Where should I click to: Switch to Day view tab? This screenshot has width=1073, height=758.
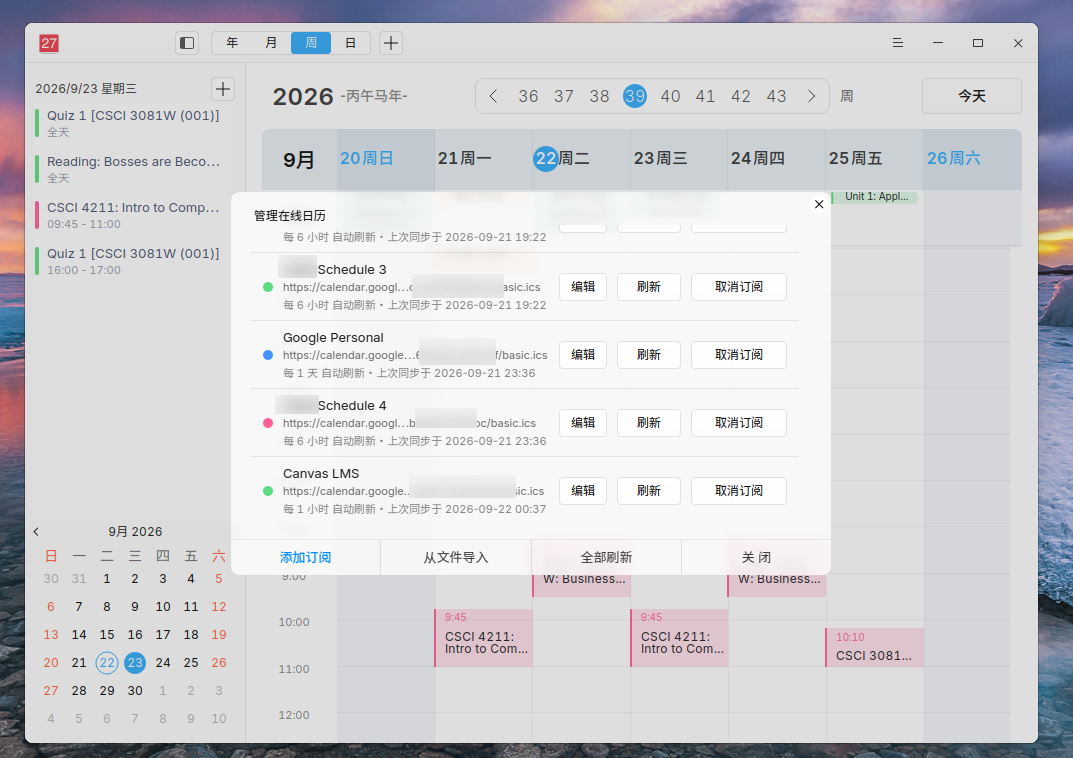click(350, 43)
